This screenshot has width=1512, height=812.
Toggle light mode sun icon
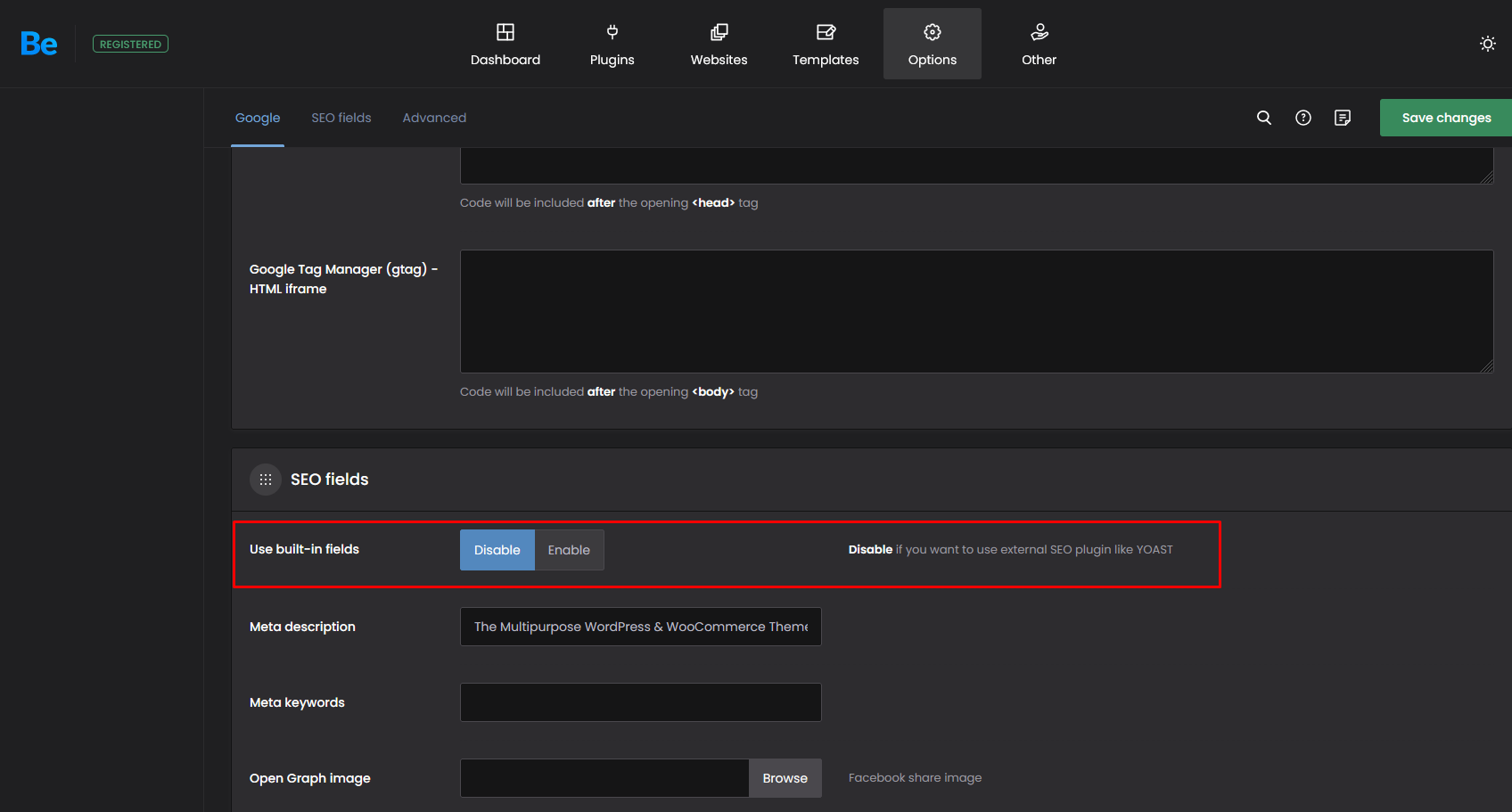[x=1488, y=44]
